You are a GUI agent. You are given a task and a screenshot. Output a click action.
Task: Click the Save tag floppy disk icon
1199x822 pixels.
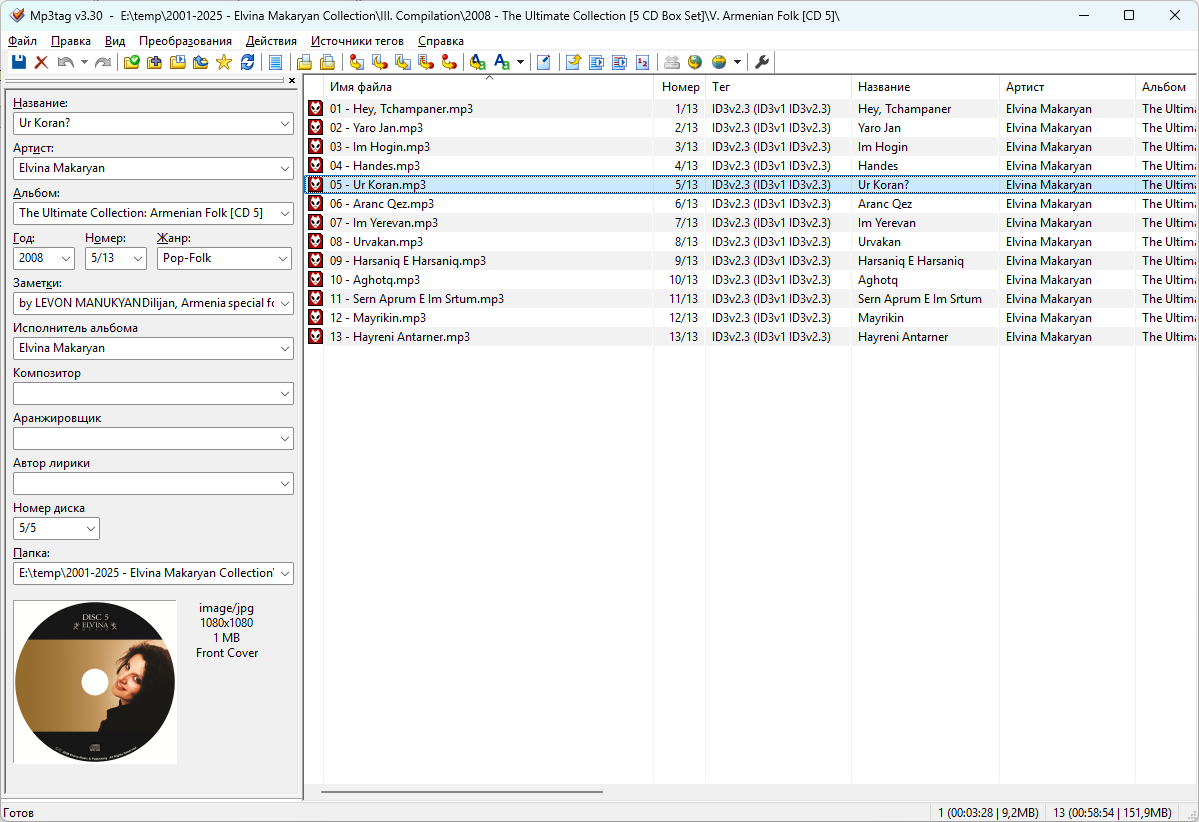pyautogui.click(x=18, y=63)
